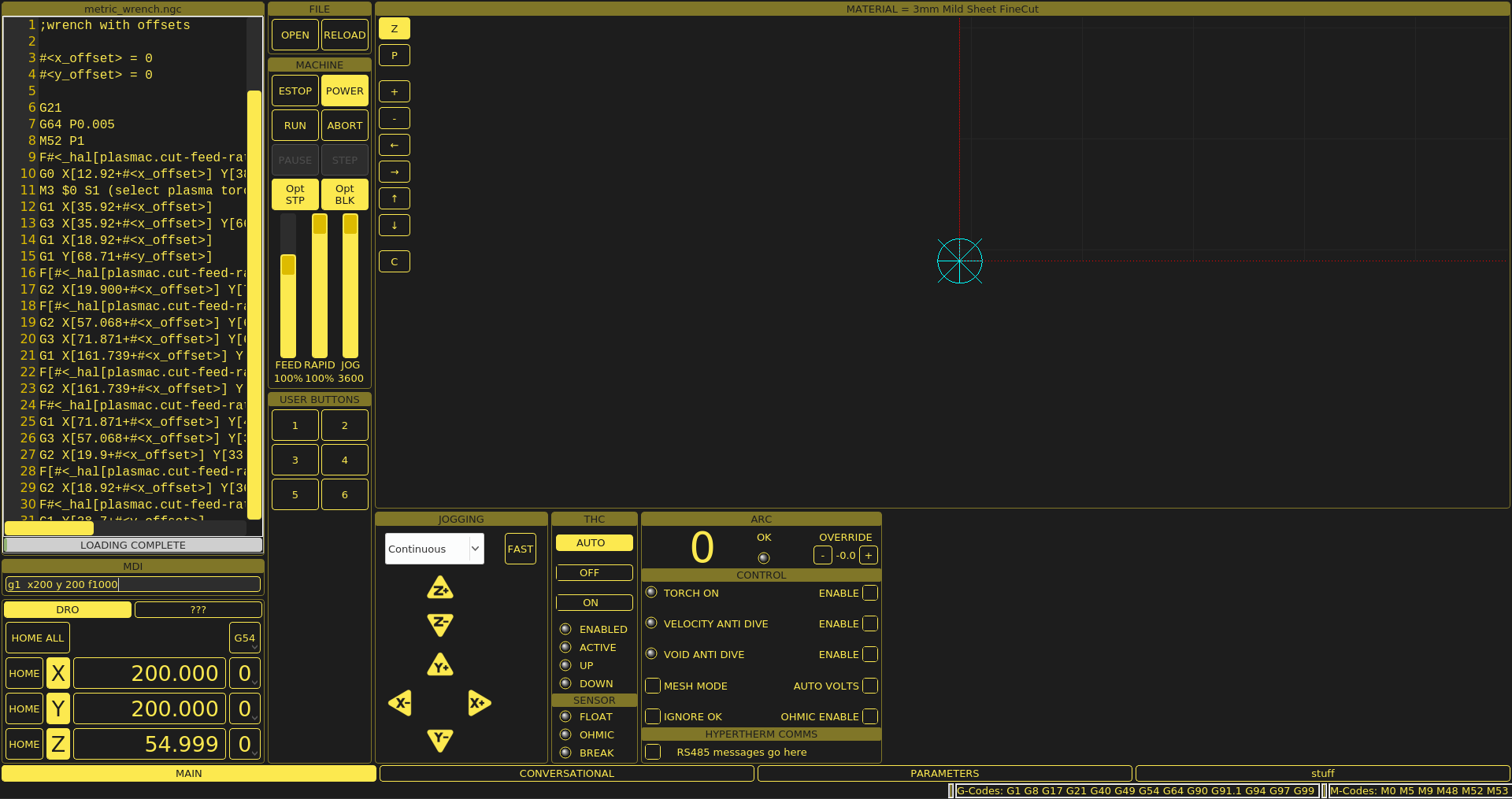Viewport: 1512px width, 799px height.
Task: Open the Y axis offset dropdown
Action: click(245, 708)
